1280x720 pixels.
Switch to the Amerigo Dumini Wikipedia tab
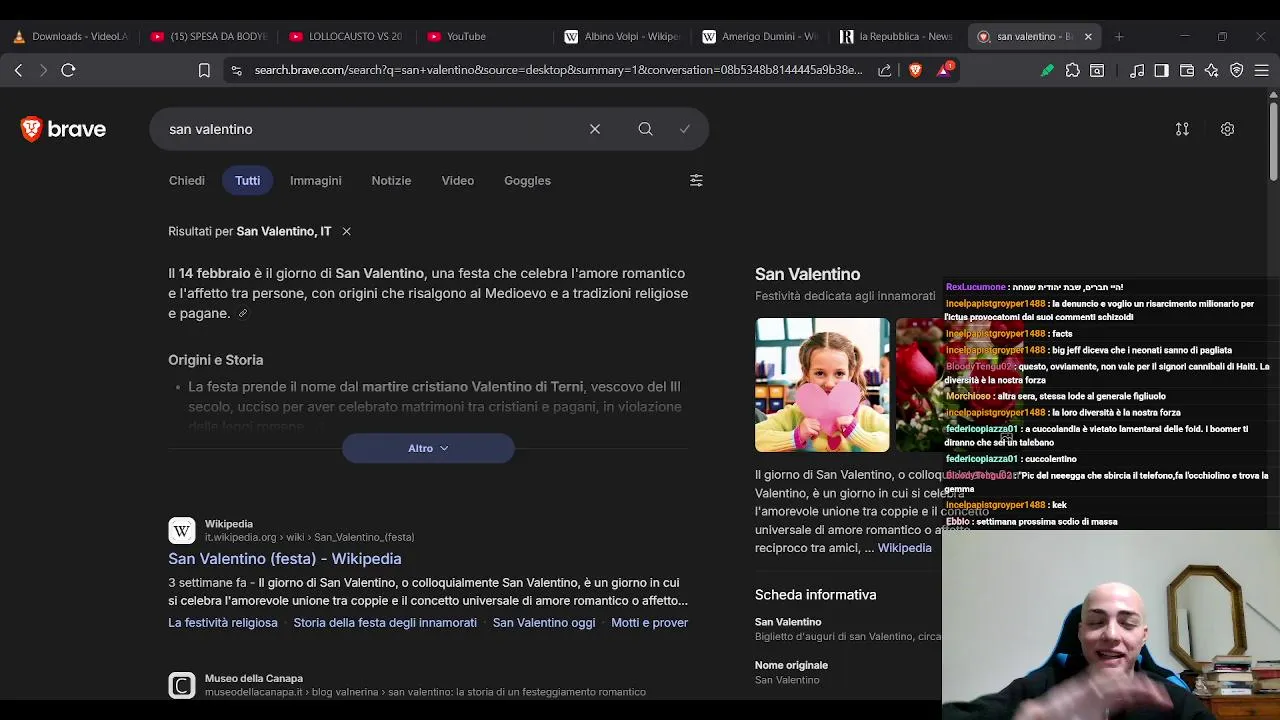click(760, 36)
